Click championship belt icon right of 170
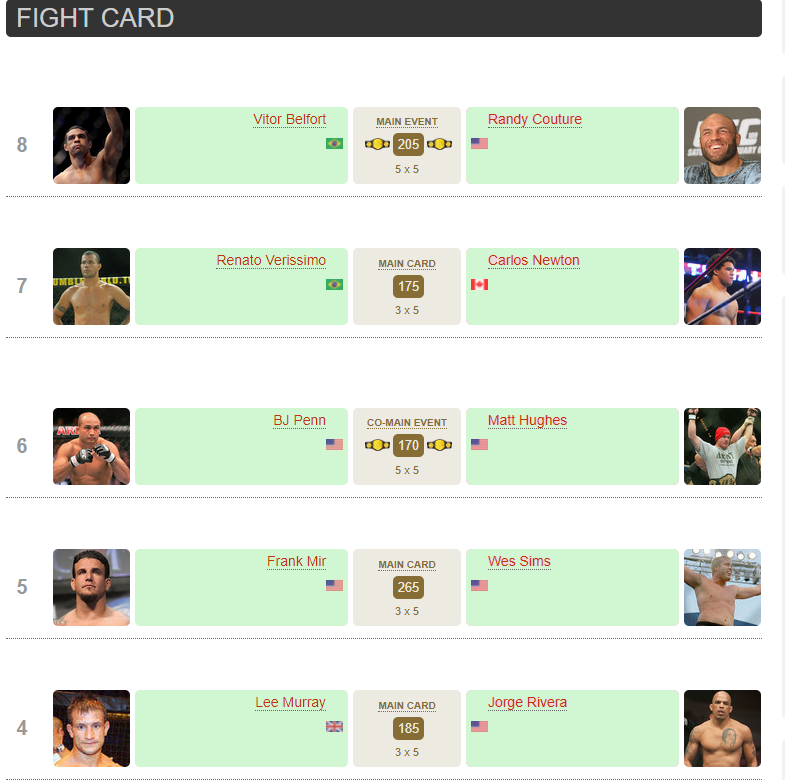This screenshot has width=785, height=780. tap(438, 445)
